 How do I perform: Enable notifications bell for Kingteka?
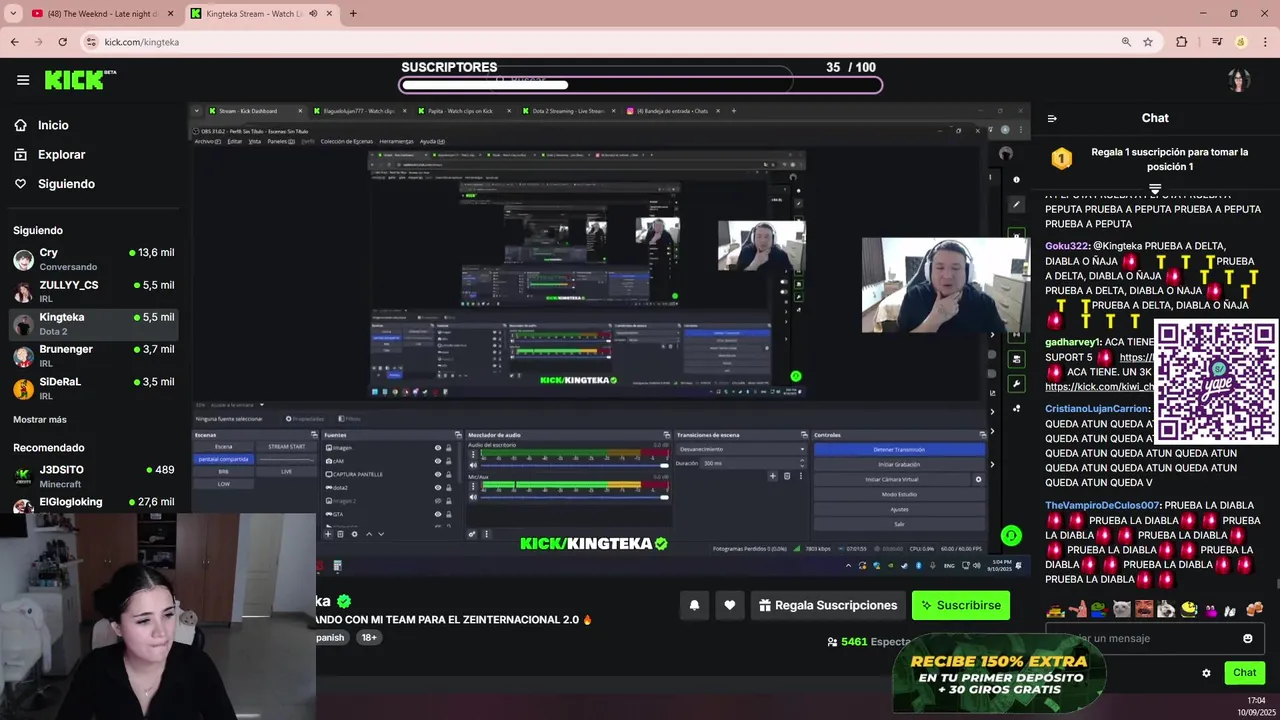tap(694, 605)
